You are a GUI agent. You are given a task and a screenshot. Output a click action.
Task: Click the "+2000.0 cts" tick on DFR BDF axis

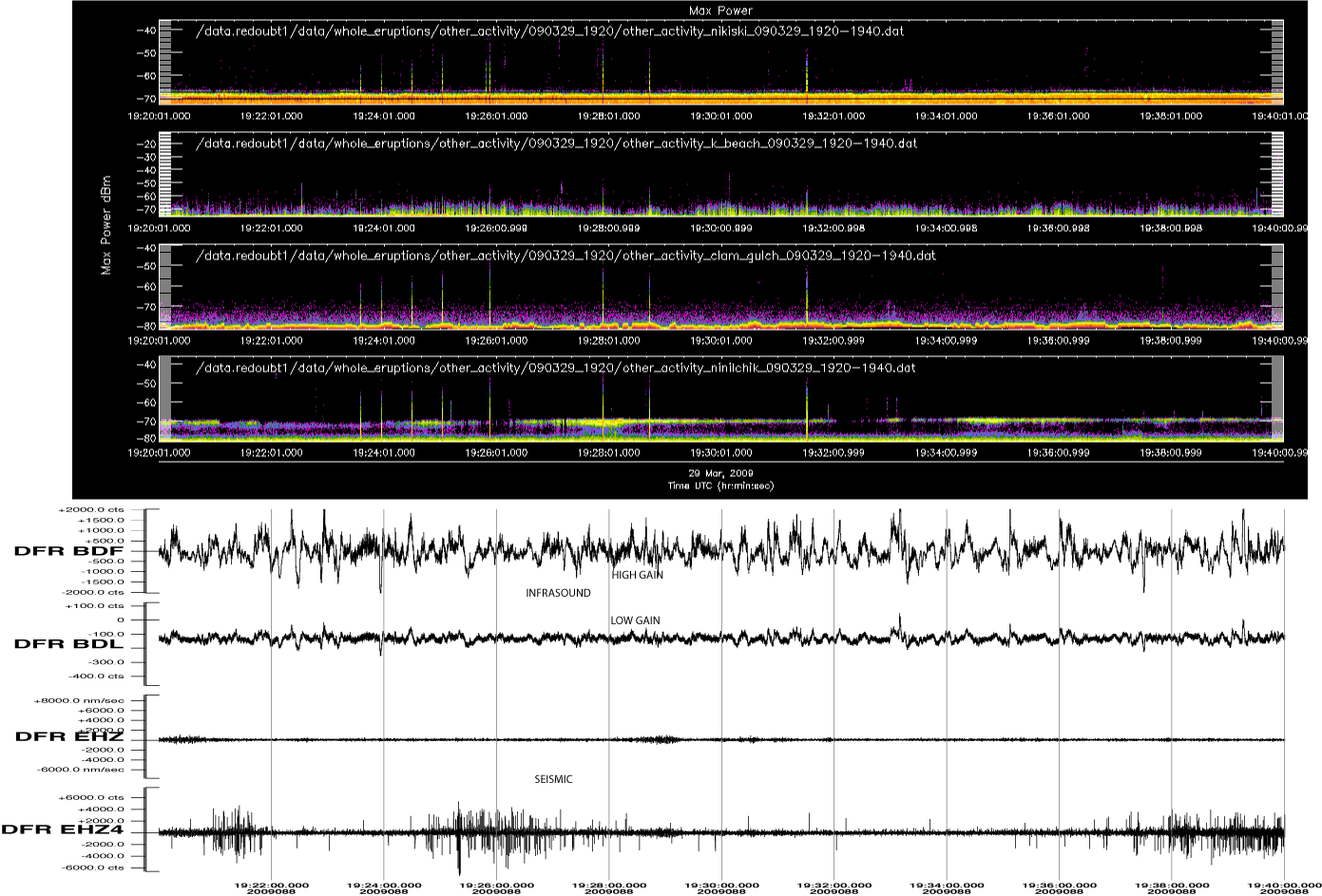(90, 510)
